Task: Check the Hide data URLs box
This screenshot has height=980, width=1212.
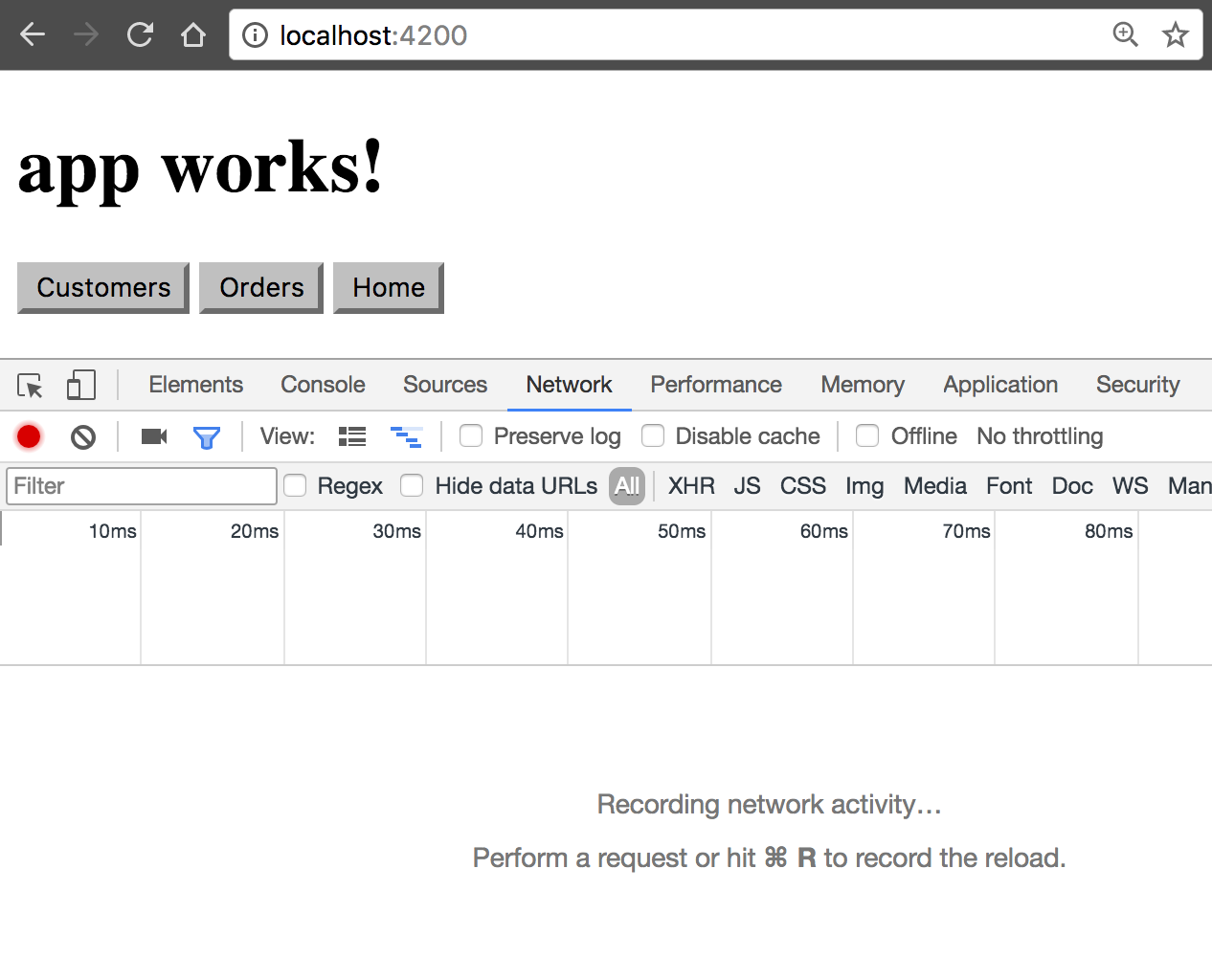Action: tap(412, 485)
